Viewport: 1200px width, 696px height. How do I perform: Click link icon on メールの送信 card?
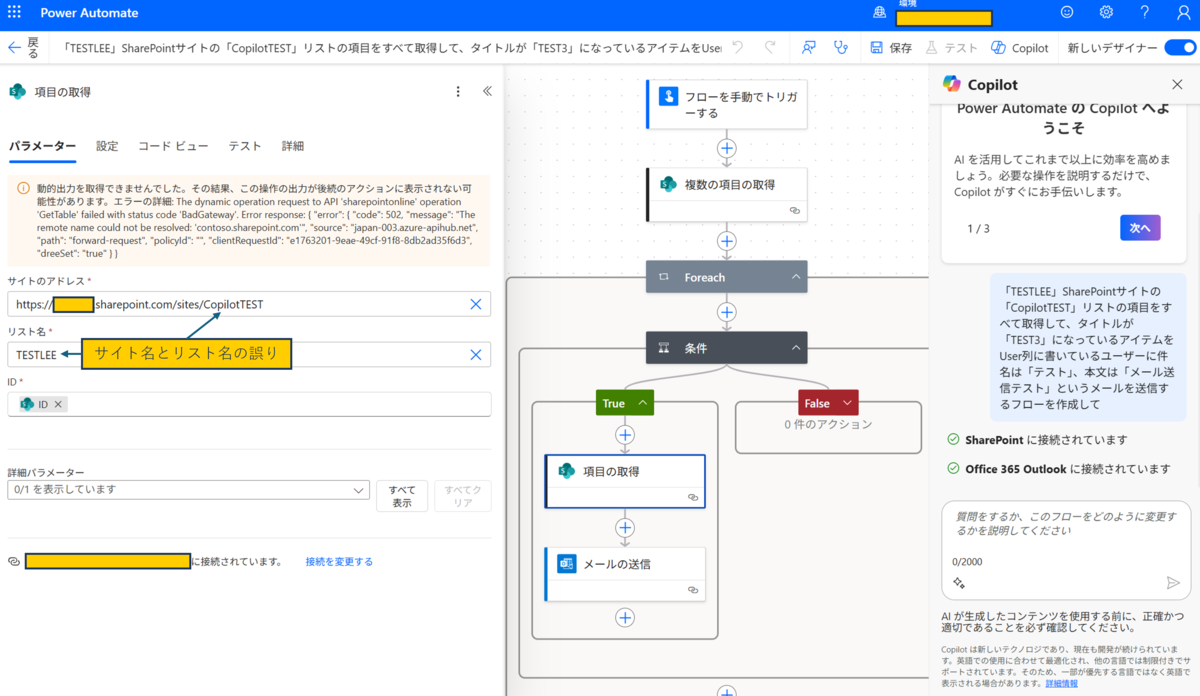[x=693, y=590]
